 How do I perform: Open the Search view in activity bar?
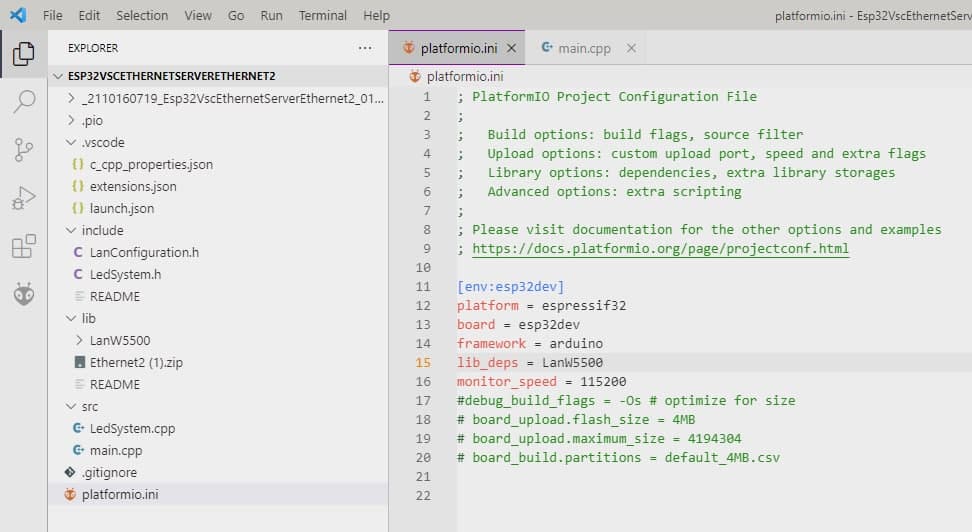pos(24,102)
